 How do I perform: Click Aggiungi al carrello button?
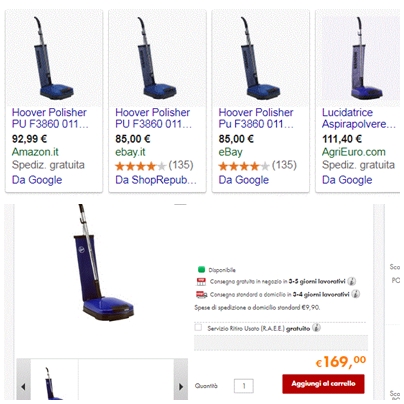(323, 384)
